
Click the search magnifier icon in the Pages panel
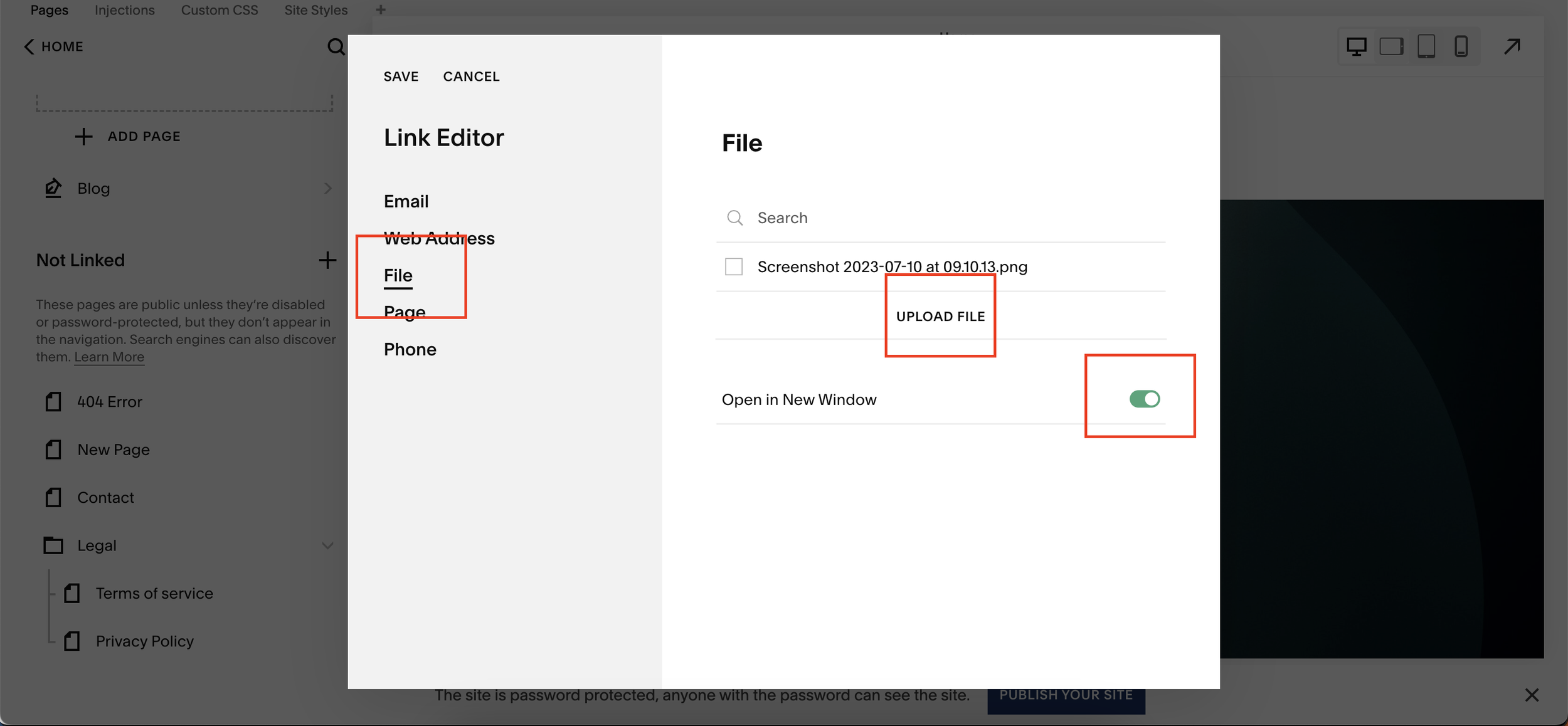336,46
